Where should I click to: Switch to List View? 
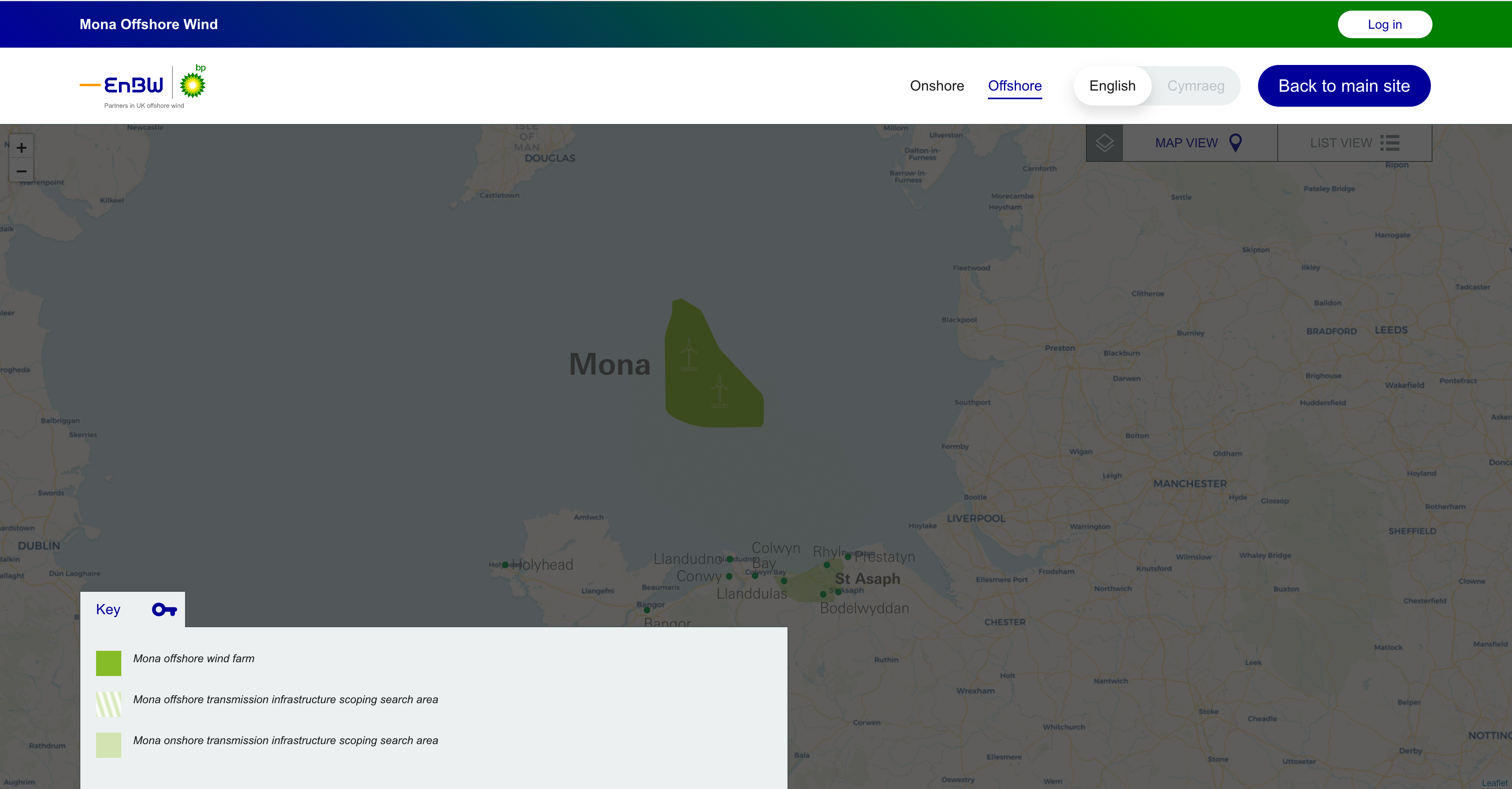1354,143
